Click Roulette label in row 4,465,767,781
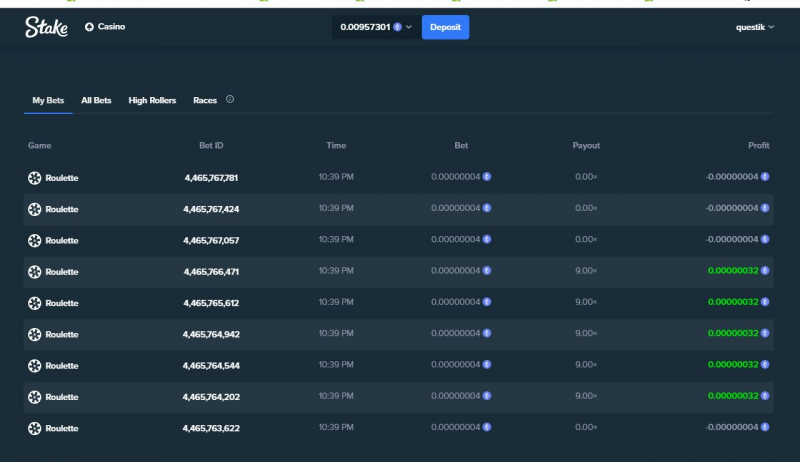Image resolution: width=800 pixels, height=462 pixels. pos(62,178)
